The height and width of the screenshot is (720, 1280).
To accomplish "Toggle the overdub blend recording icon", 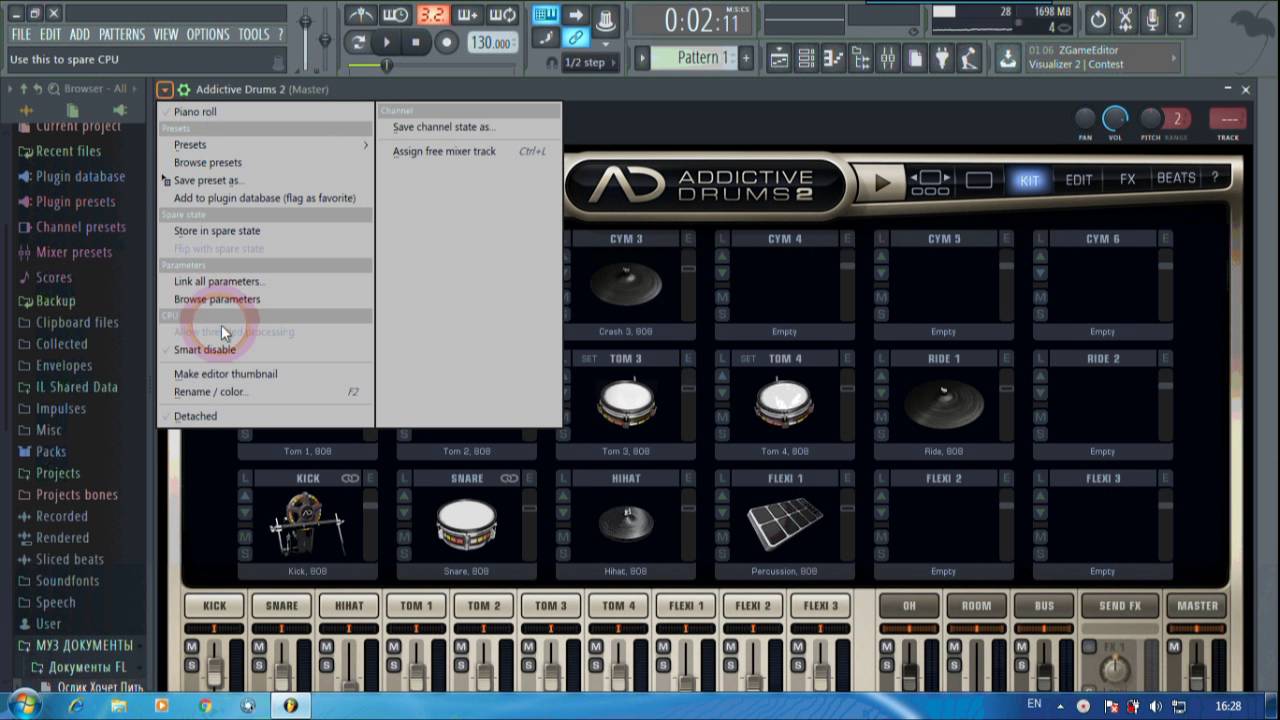I will pyautogui.click(x=467, y=15).
